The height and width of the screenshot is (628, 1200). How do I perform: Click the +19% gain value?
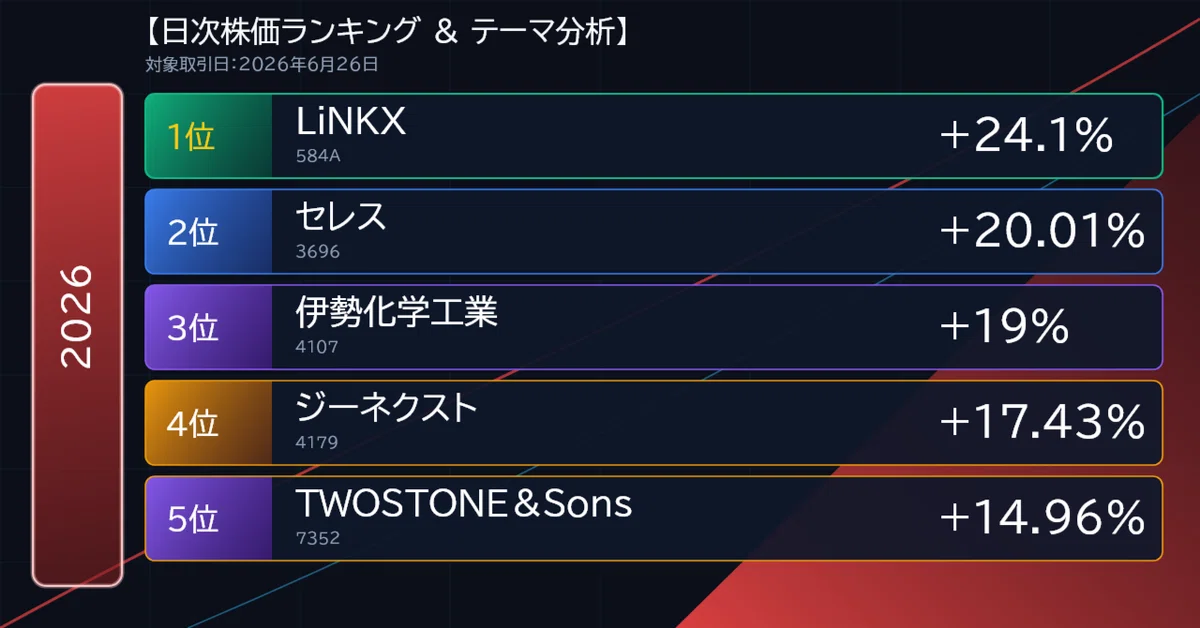pos(1005,327)
